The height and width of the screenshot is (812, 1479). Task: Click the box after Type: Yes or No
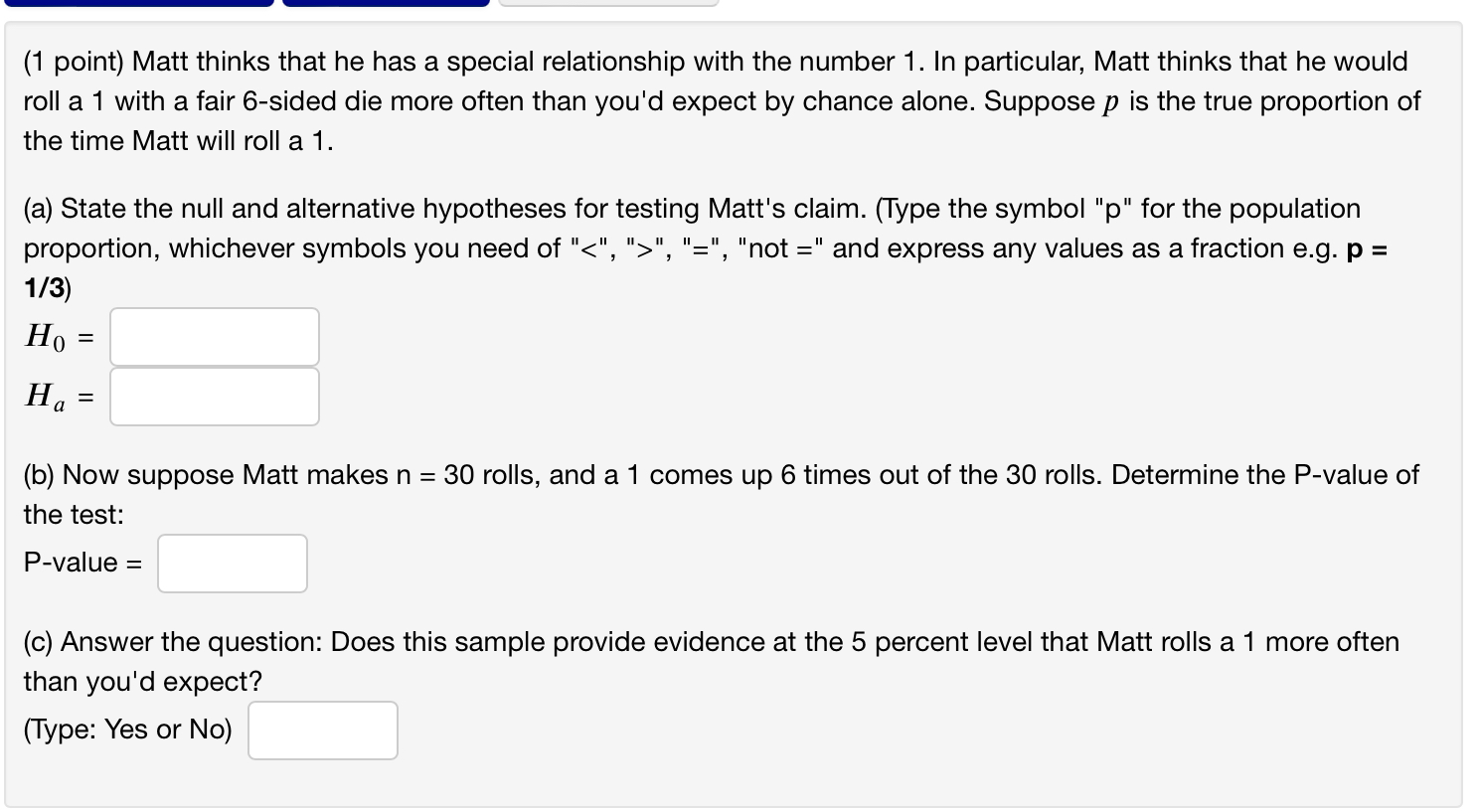click(321, 730)
